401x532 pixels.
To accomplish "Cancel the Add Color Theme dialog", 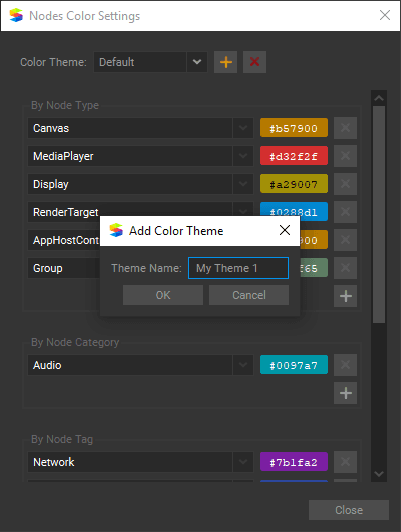I will [249, 295].
